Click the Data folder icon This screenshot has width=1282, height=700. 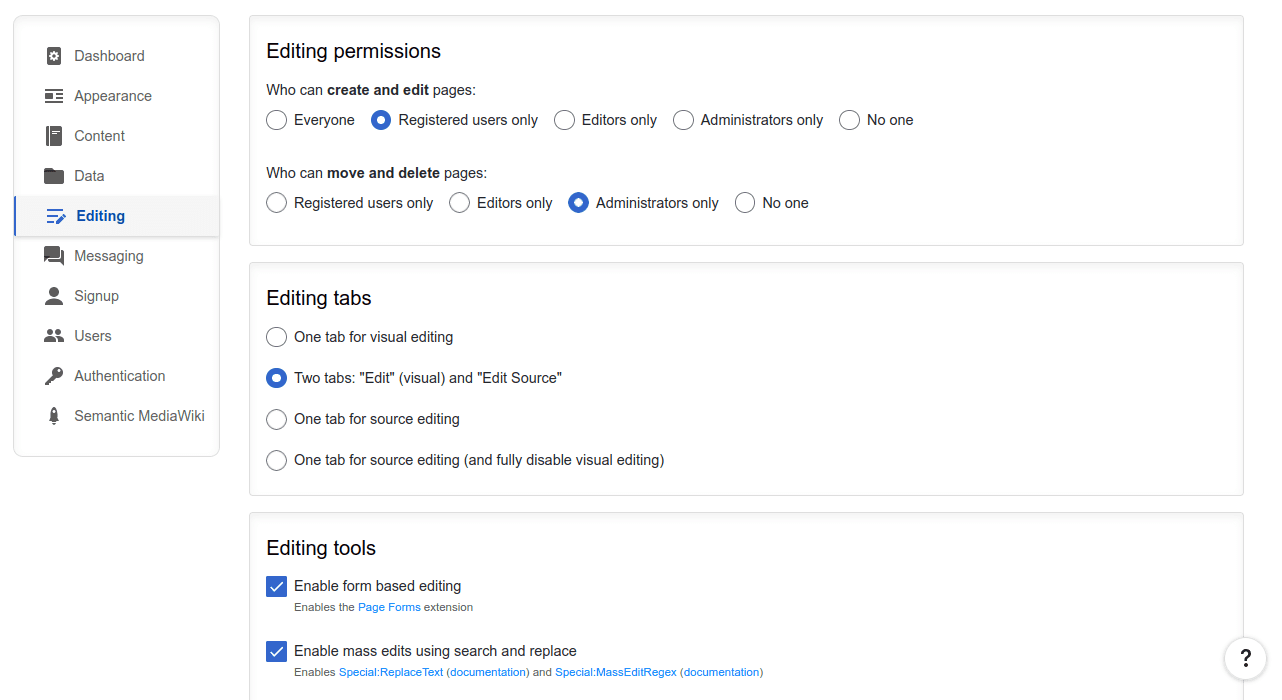tap(53, 175)
